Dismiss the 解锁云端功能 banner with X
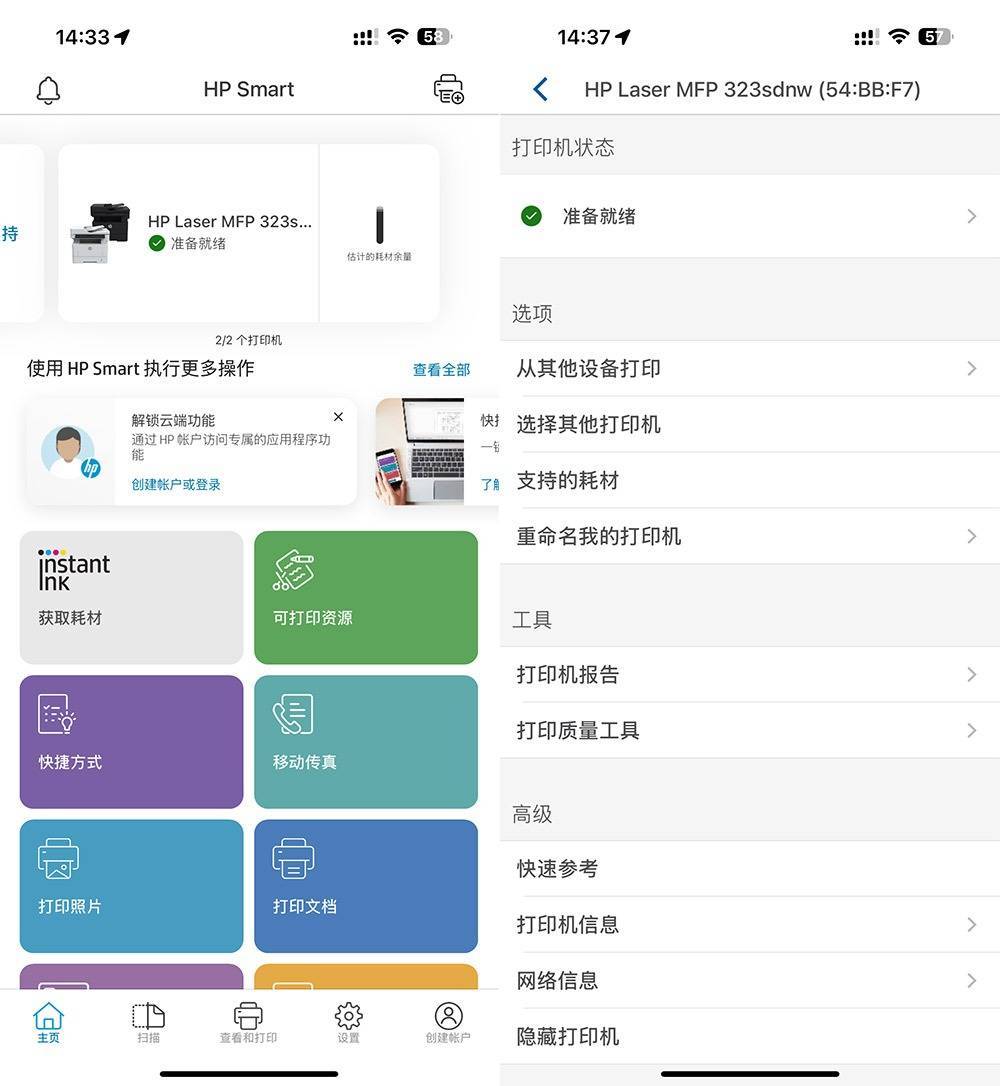The width and height of the screenshot is (1000, 1086). [x=337, y=417]
